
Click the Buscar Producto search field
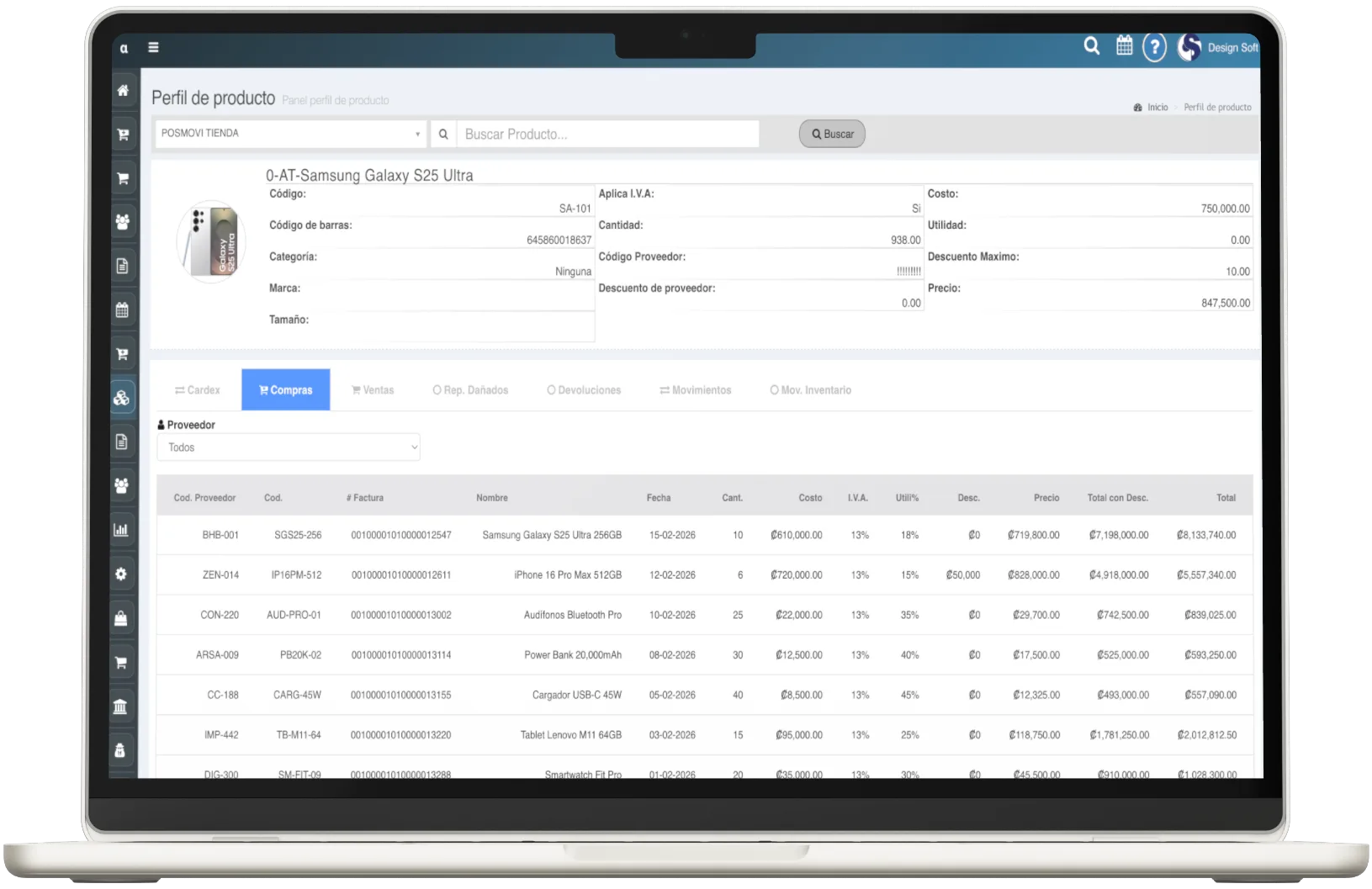click(x=607, y=134)
